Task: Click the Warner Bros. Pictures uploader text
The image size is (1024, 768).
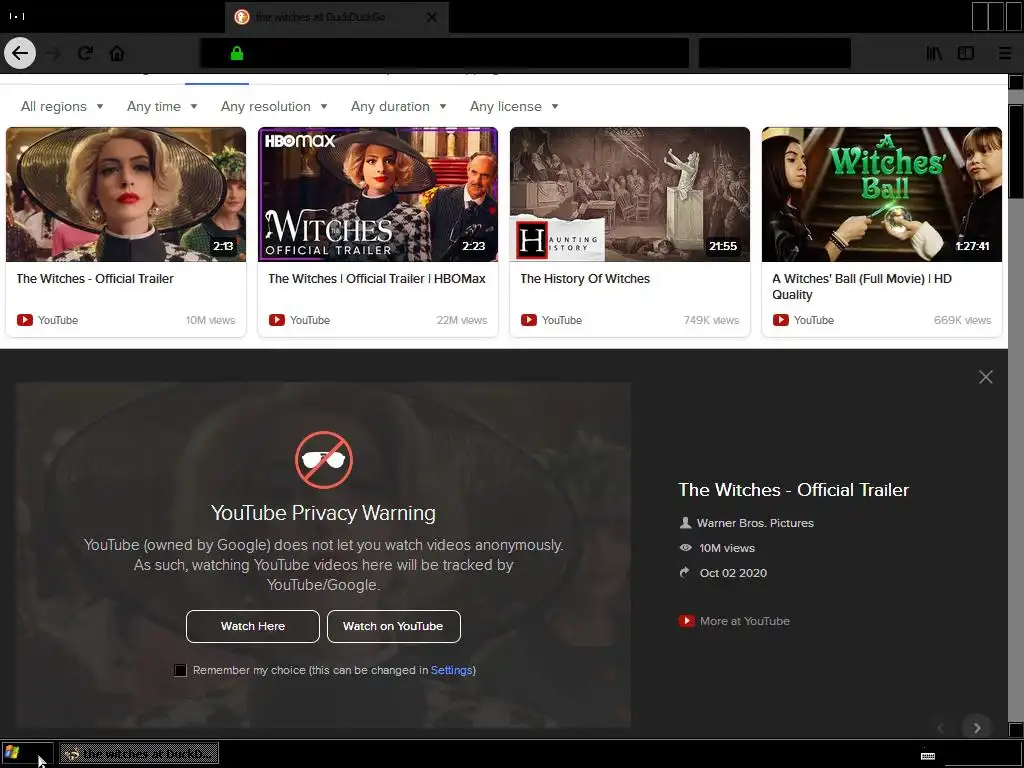Action: [755, 523]
